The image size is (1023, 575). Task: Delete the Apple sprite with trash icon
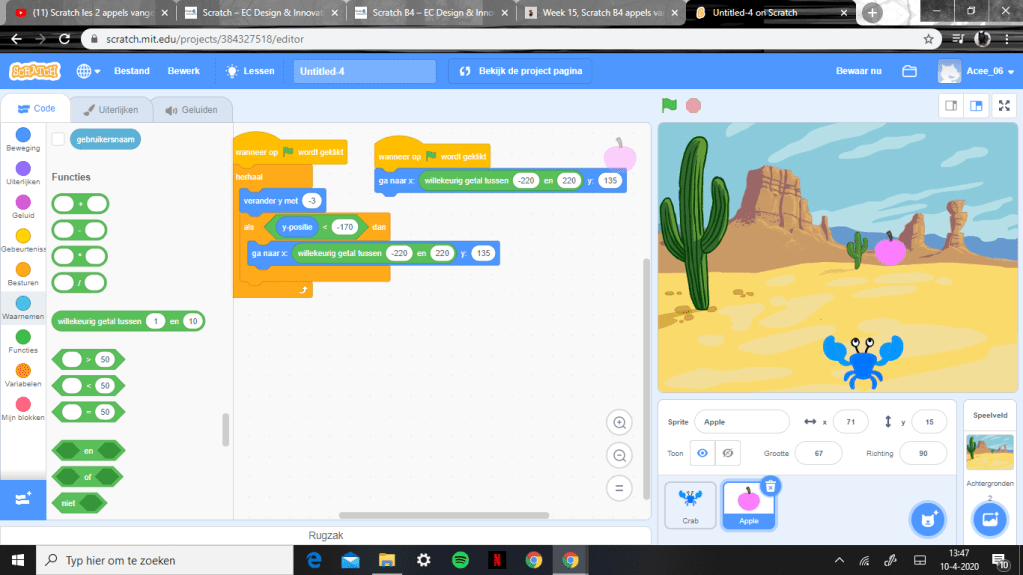[x=771, y=486]
